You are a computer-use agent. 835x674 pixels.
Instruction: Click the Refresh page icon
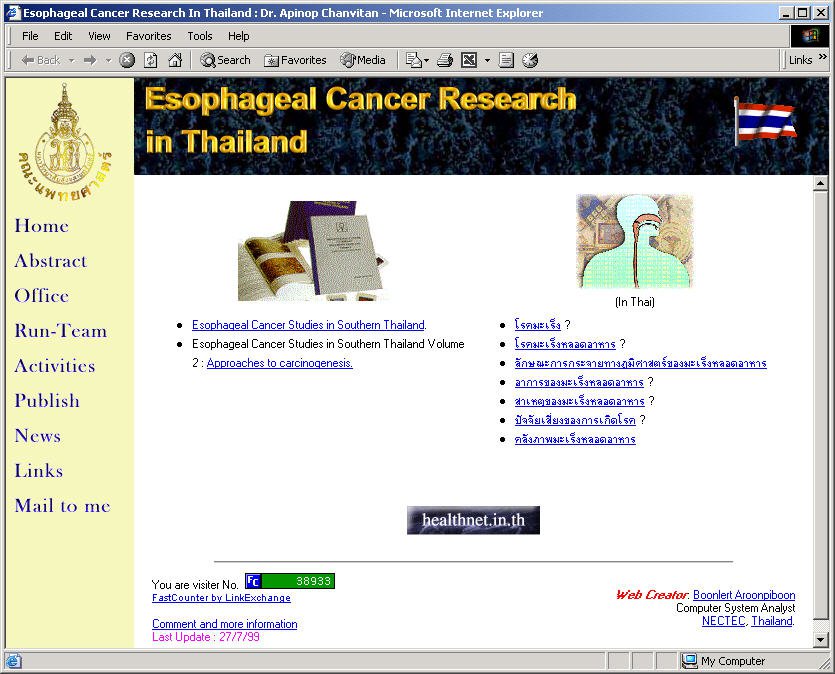point(151,60)
